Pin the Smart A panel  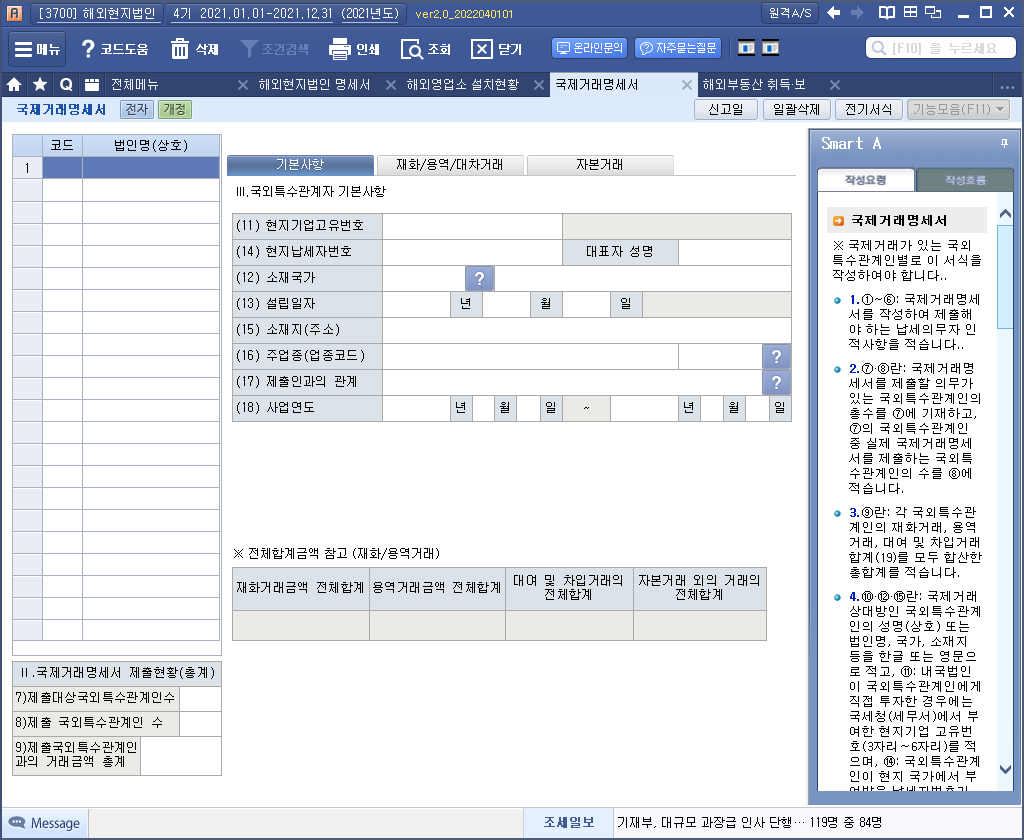pos(1004,143)
